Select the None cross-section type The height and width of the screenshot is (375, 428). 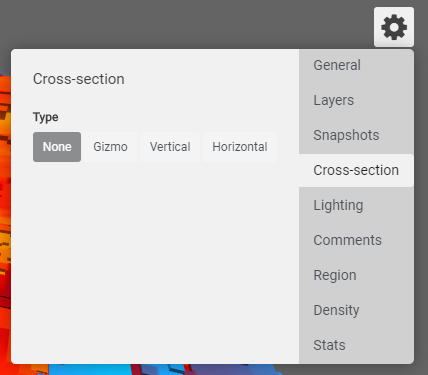(57, 147)
